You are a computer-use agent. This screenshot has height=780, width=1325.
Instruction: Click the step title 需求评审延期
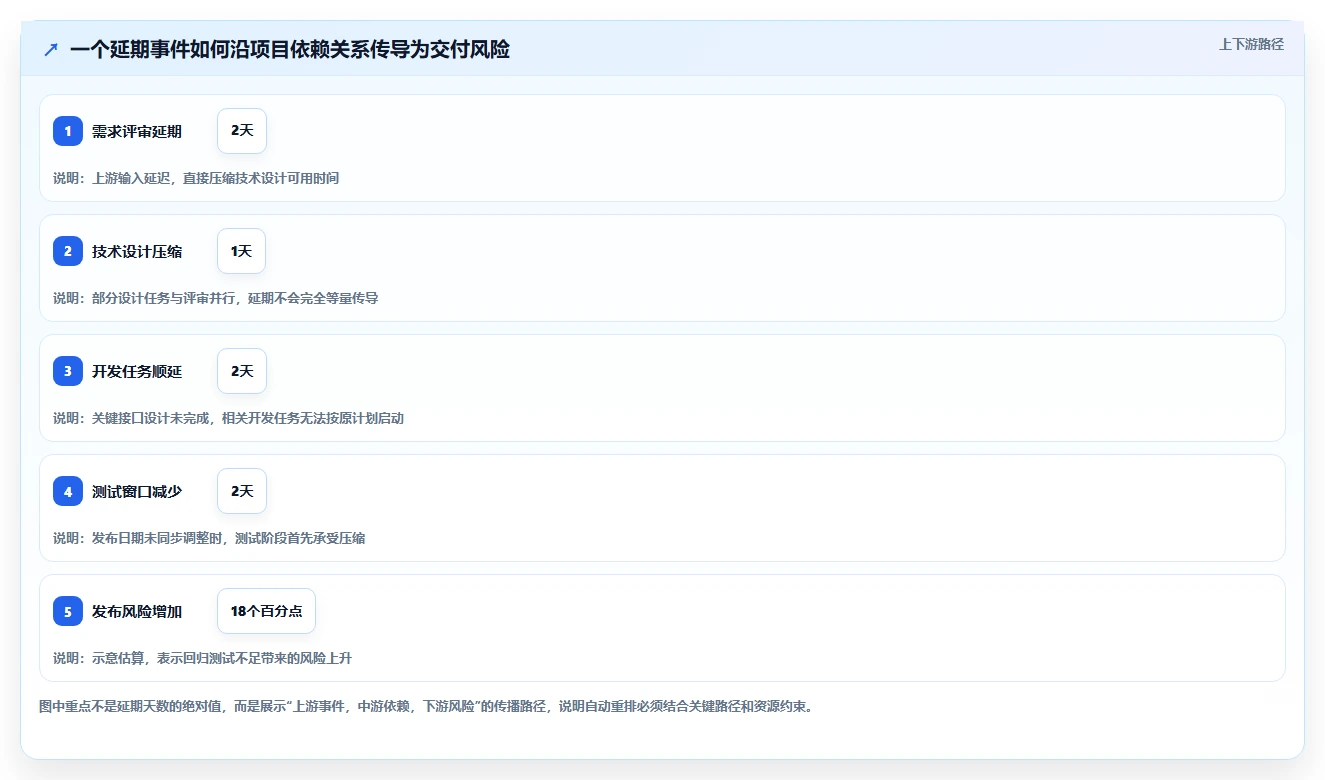(x=137, y=131)
